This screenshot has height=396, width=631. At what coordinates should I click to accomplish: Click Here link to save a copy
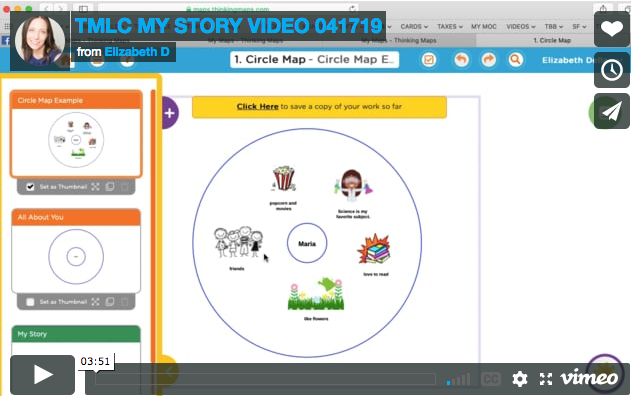(x=258, y=107)
